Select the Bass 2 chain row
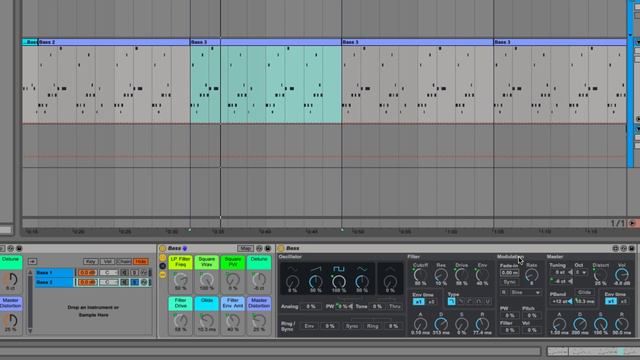This screenshot has width=640, height=360. pyautogui.click(x=93, y=282)
